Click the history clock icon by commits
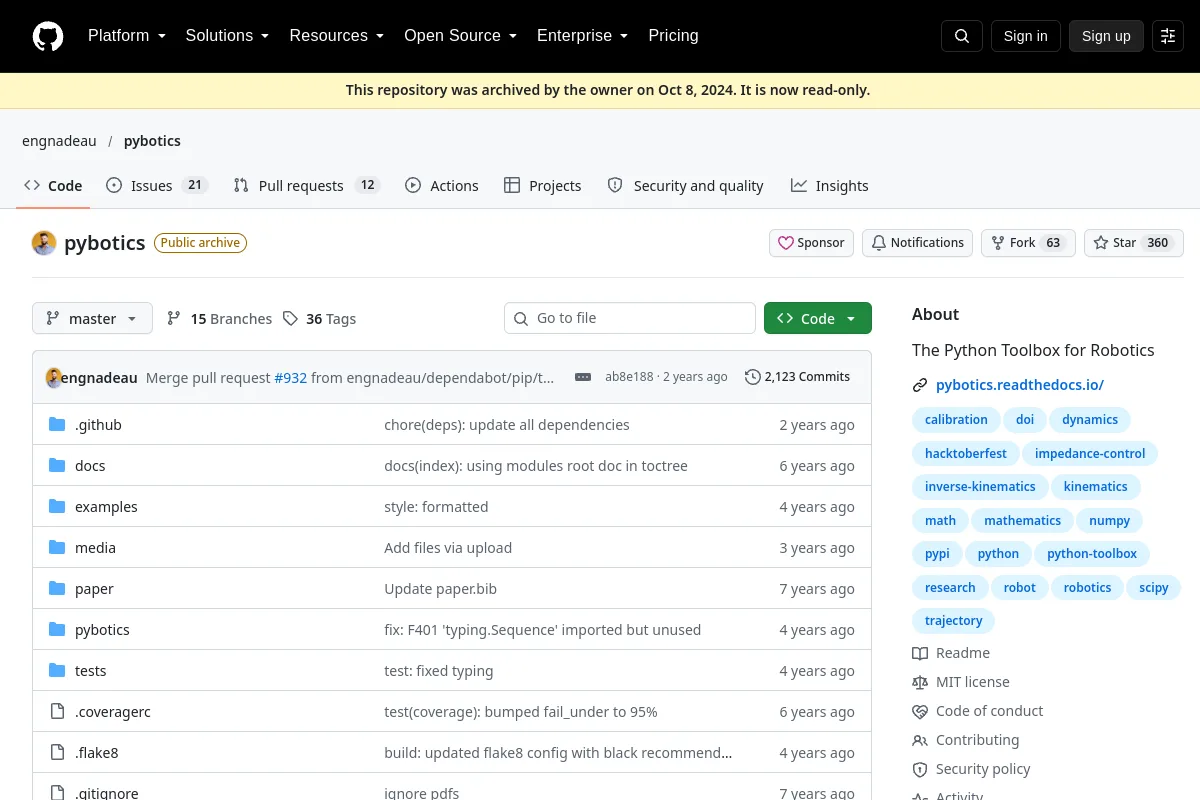Viewport: 1200px width, 800px height. click(x=753, y=377)
